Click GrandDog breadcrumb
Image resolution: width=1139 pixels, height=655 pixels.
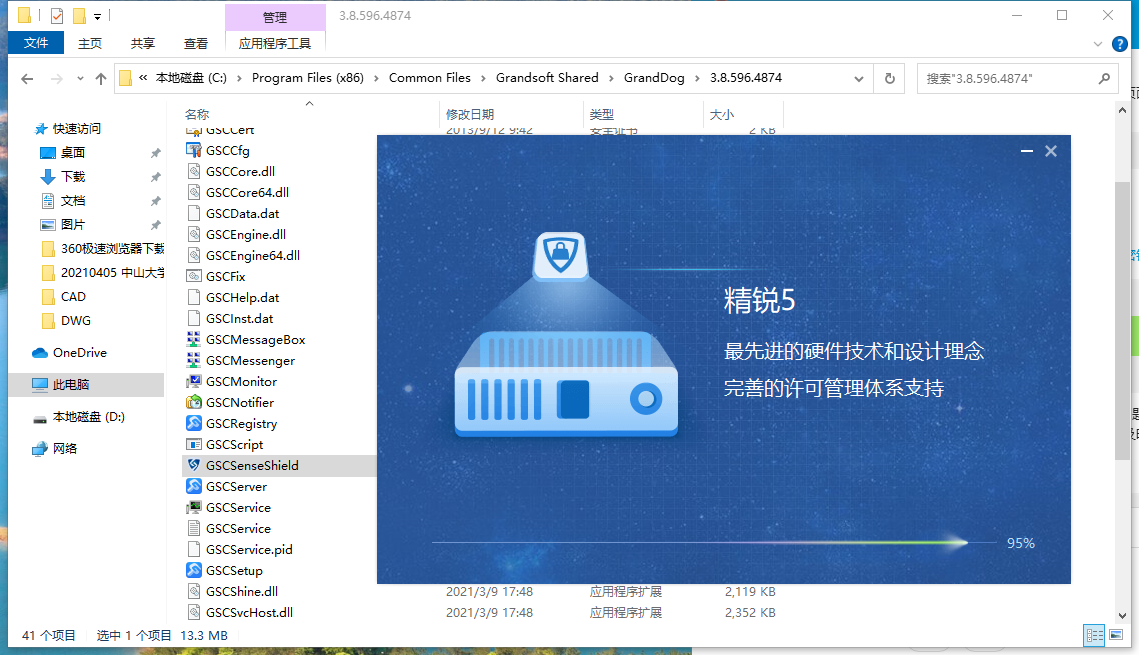click(654, 78)
